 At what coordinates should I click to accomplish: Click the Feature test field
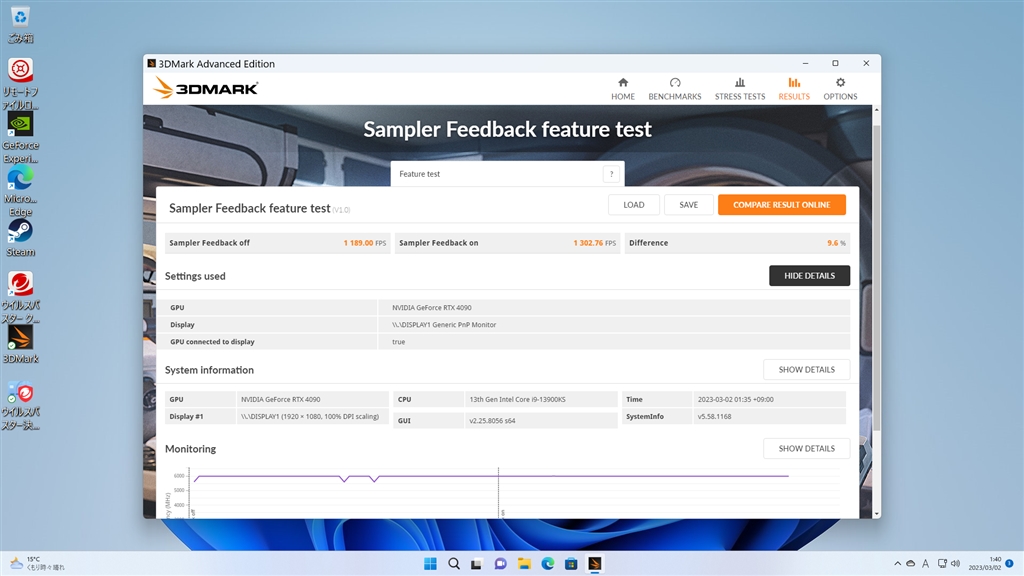(x=507, y=174)
